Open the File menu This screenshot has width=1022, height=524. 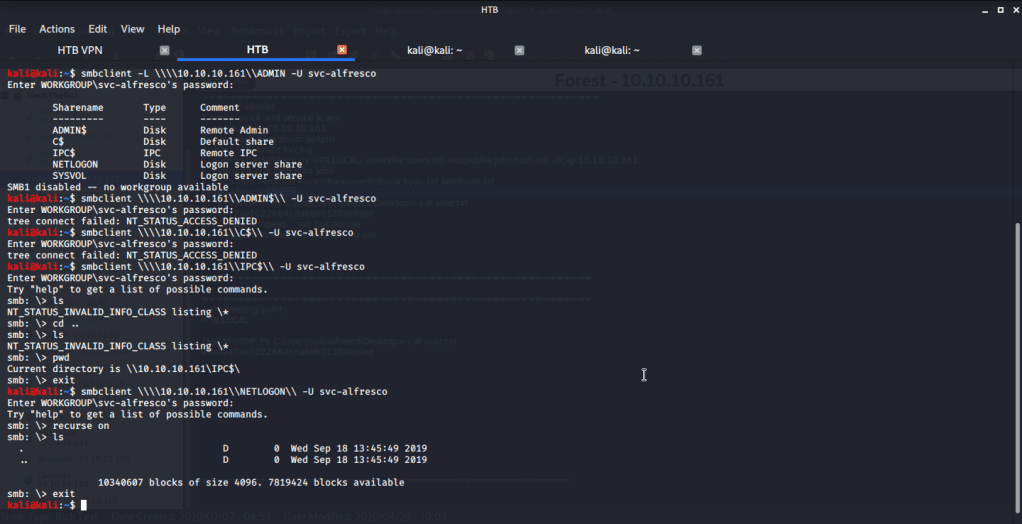[x=17, y=29]
